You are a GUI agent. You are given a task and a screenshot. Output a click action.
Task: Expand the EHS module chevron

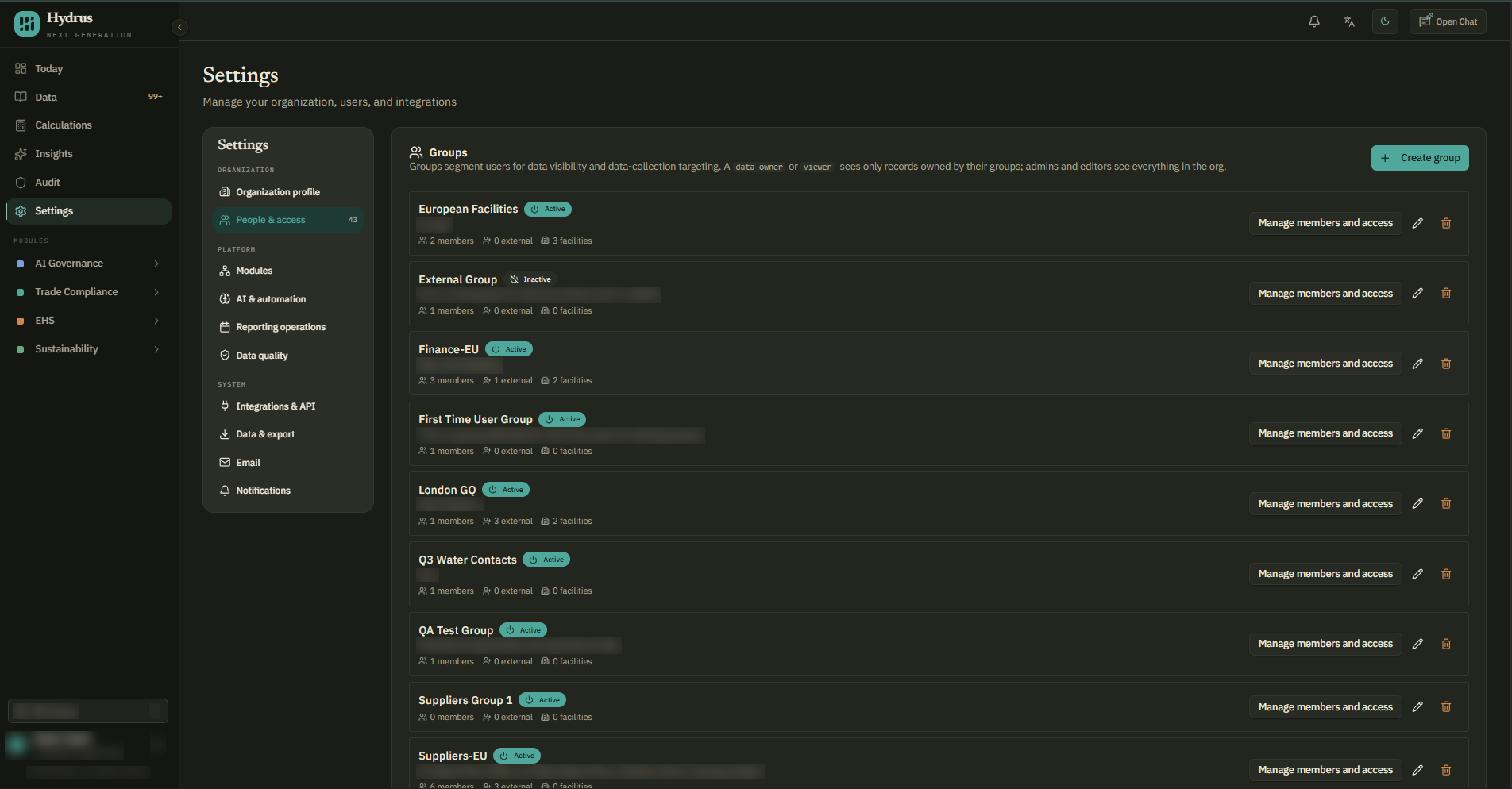[x=156, y=321]
